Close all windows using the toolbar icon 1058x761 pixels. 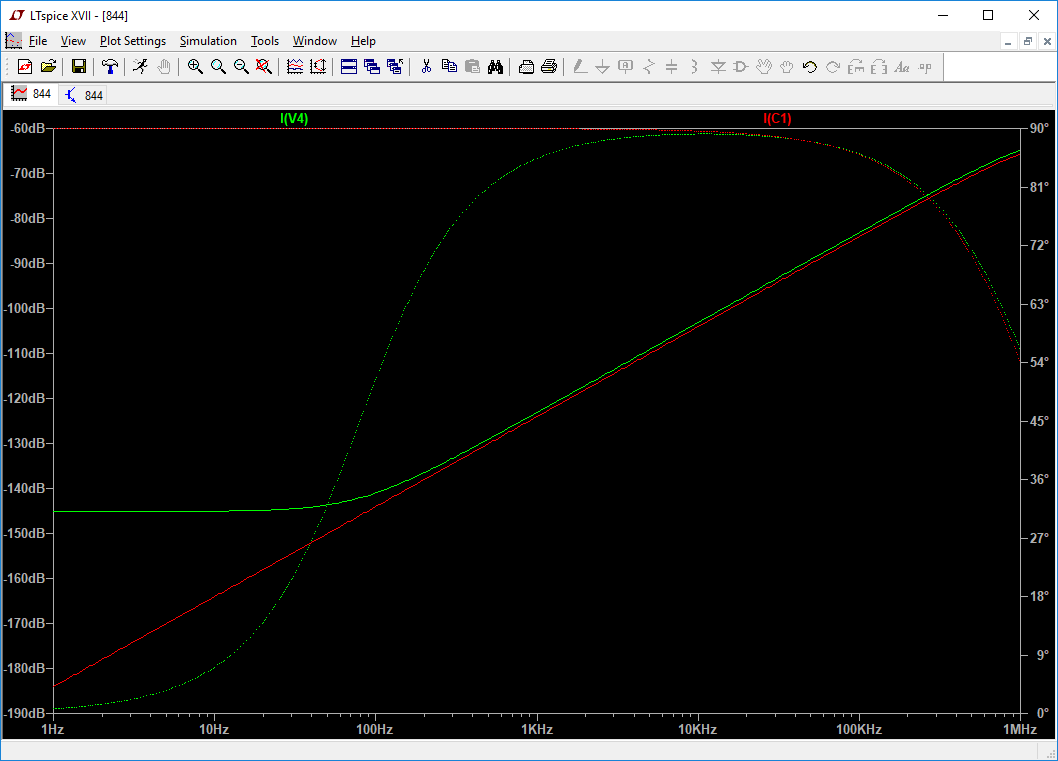(395, 67)
